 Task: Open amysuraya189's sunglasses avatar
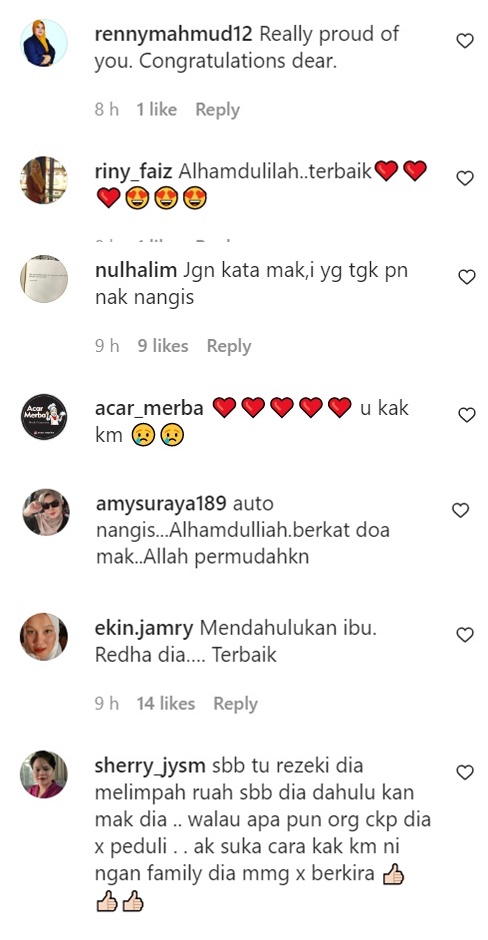(x=46, y=512)
